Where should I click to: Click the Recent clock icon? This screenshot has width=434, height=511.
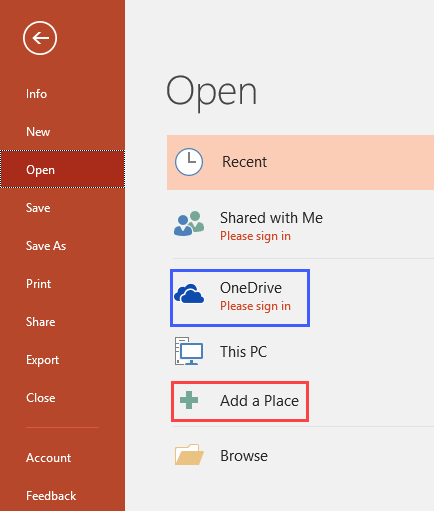(189, 162)
